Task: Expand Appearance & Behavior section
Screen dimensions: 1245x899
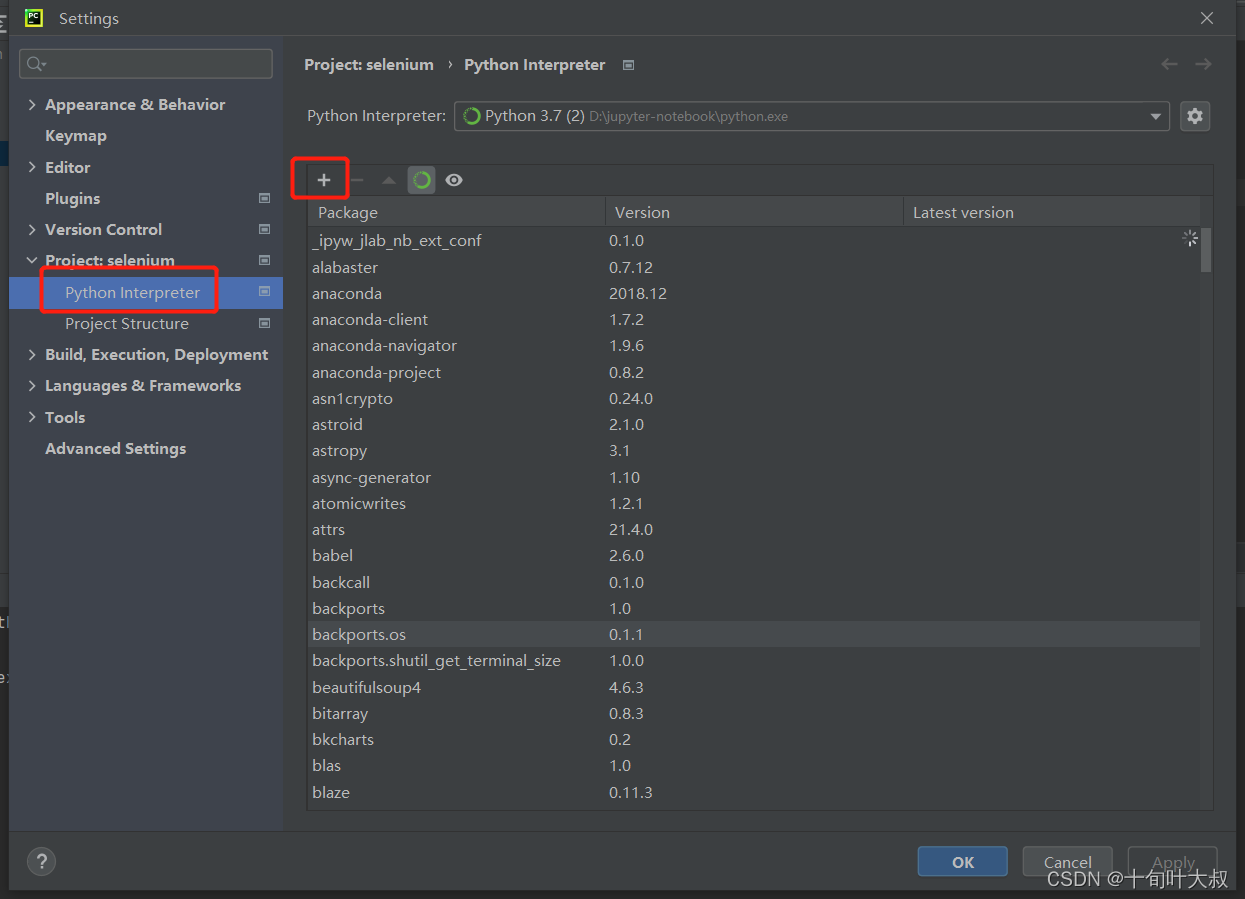Action: 32,105
